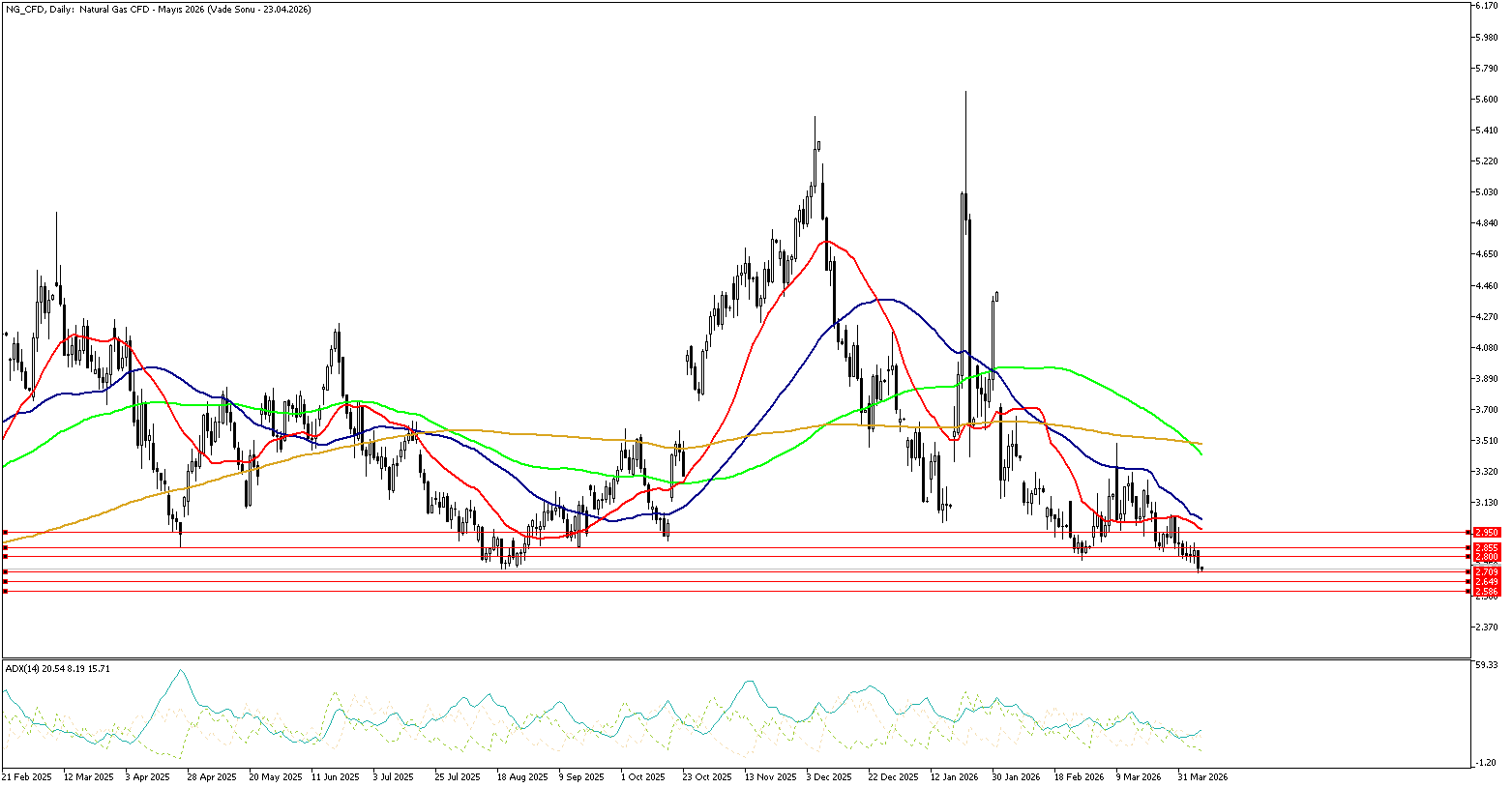Click the 3 Jul 2025 date label
Screen dimensions: 1512x788
coord(396,776)
